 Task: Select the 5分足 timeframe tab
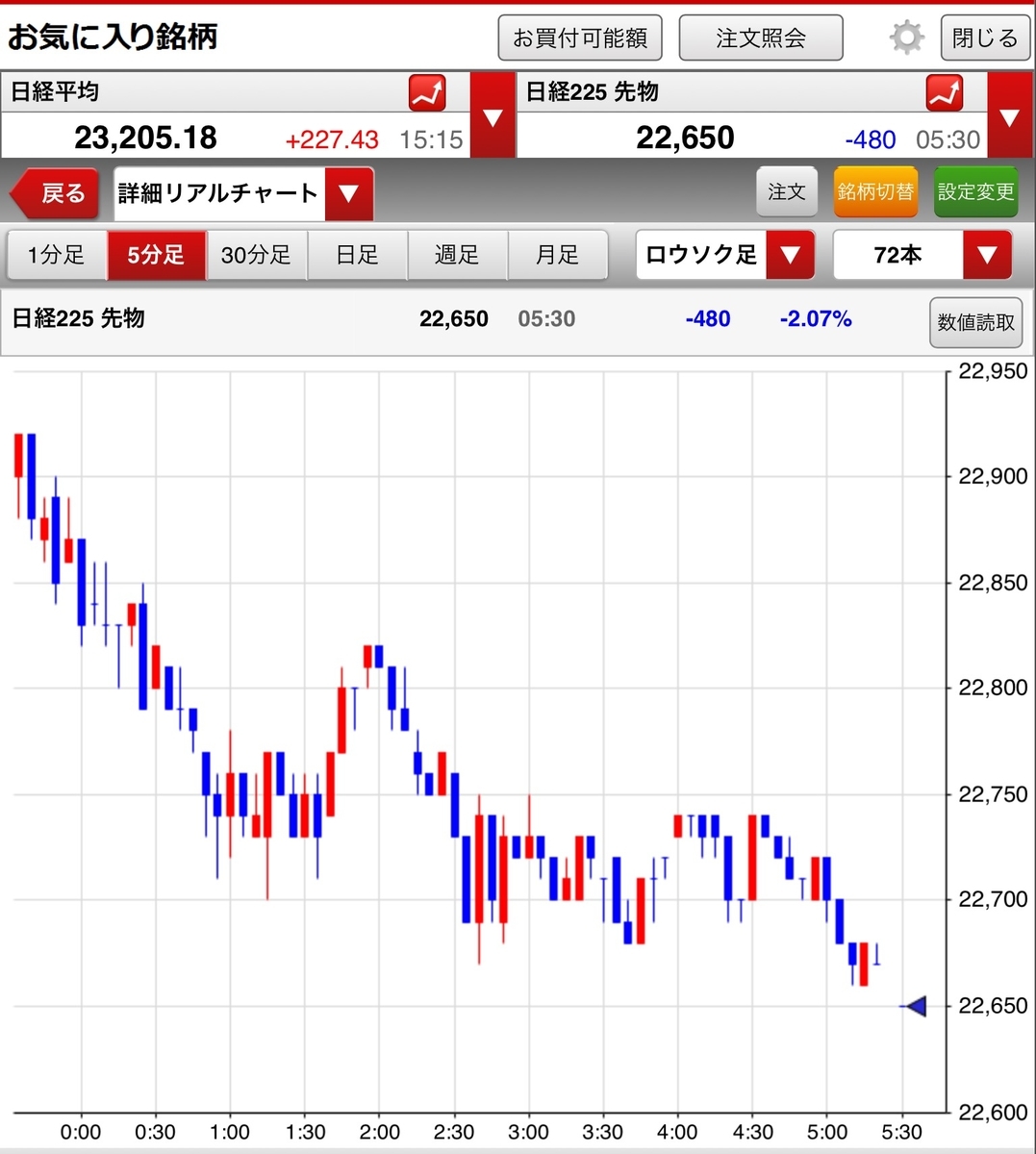156,255
